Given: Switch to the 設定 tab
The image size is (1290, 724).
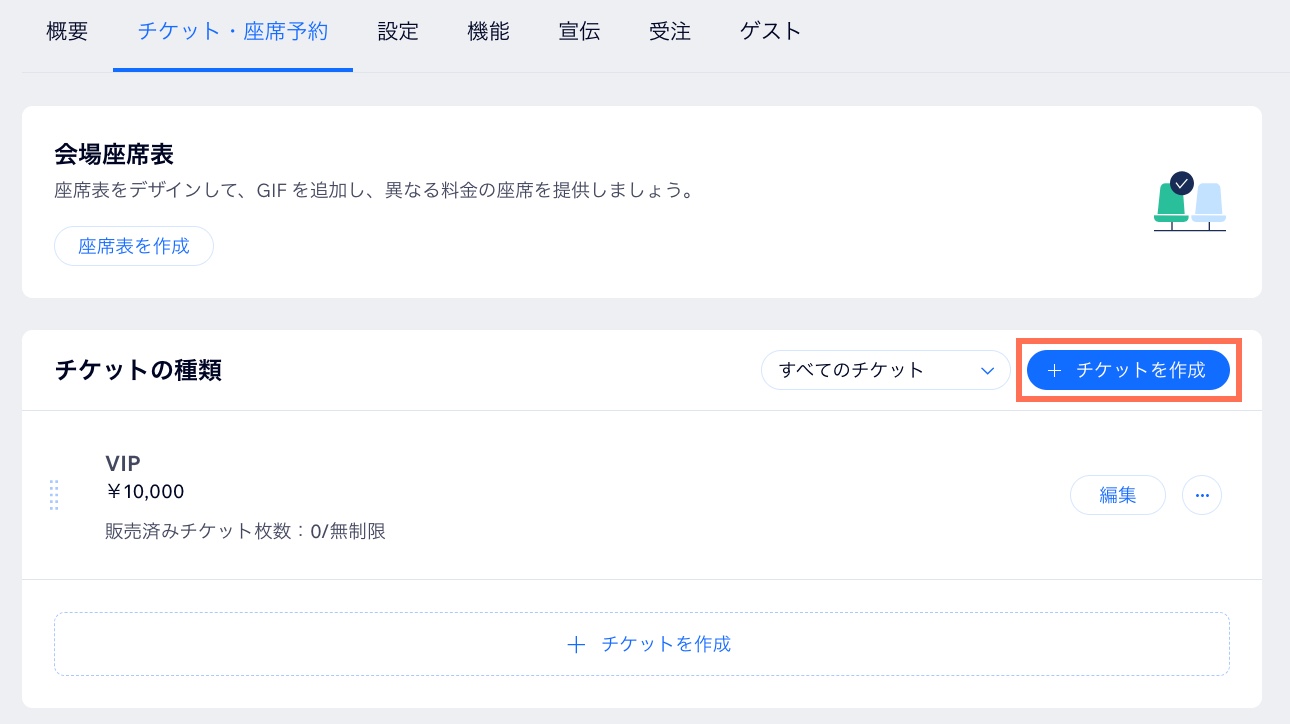Looking at the screenshot, I should (x=398, y=31).
